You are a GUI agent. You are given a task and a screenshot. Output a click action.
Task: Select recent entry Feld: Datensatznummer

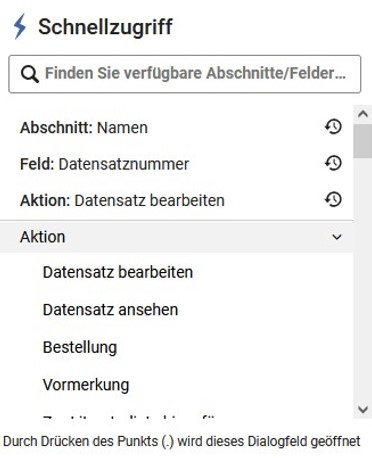[x=177, y=164]
